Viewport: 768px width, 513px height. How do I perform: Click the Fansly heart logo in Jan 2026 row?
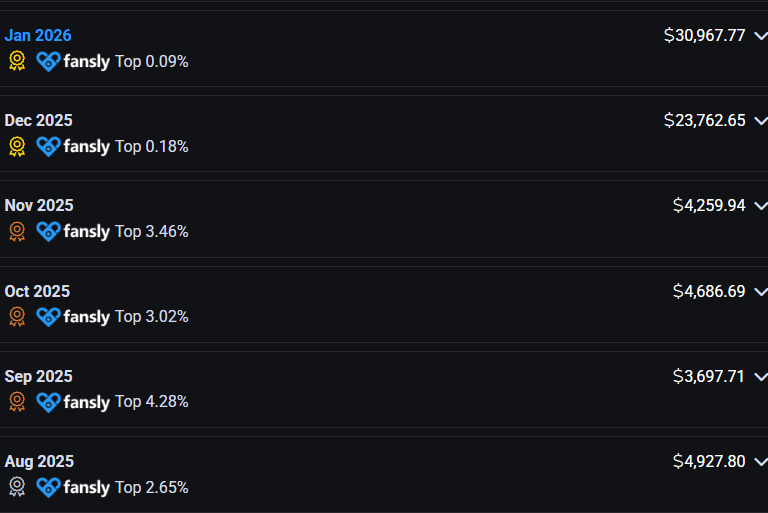pyautogui.click(x=48, y=61)
